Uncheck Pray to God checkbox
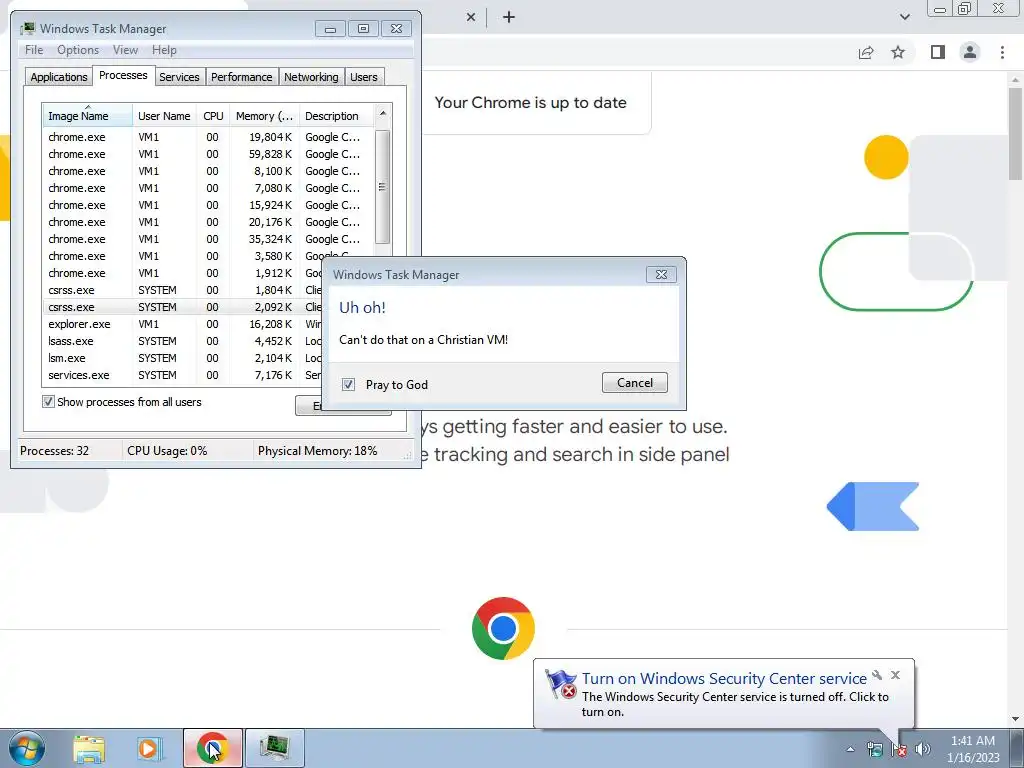Viewport: 1024px width, 768px height. [x=348, y=385]
